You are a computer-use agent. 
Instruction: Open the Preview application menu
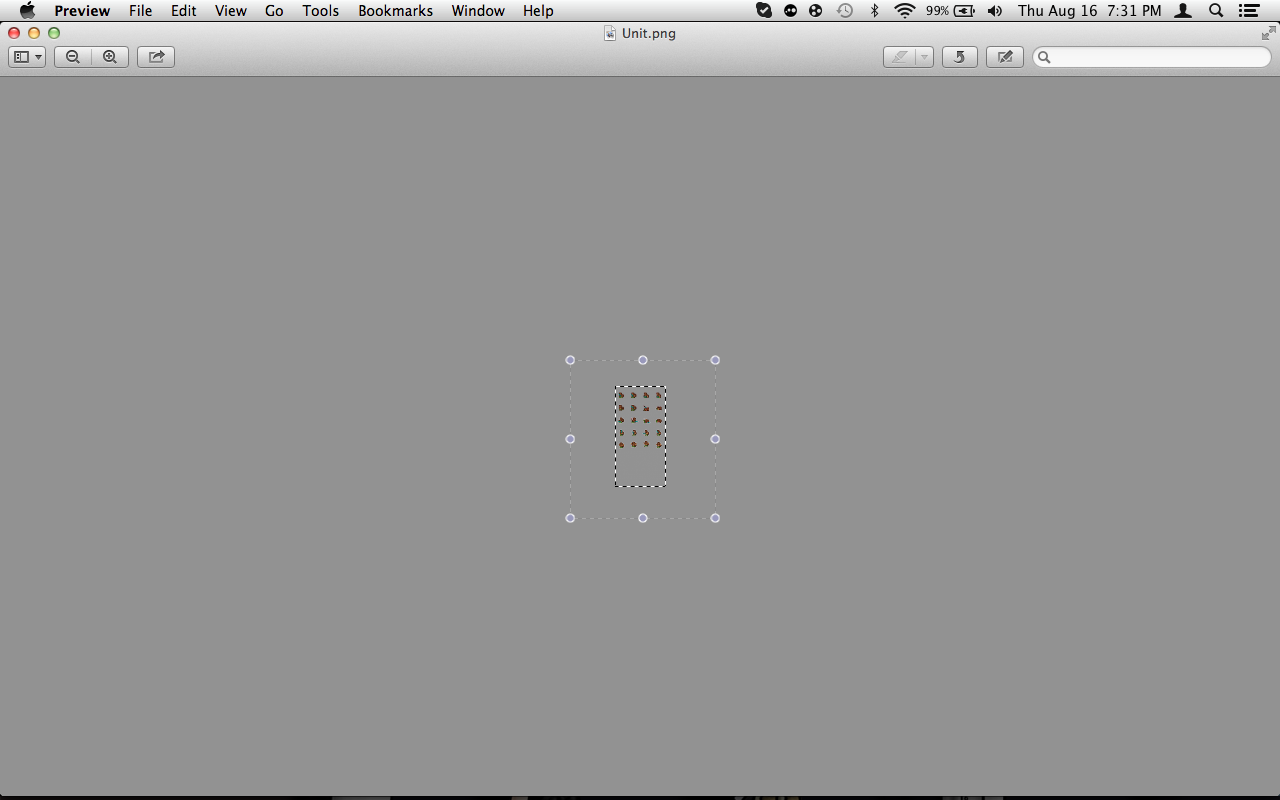click(x=82, y=11)
